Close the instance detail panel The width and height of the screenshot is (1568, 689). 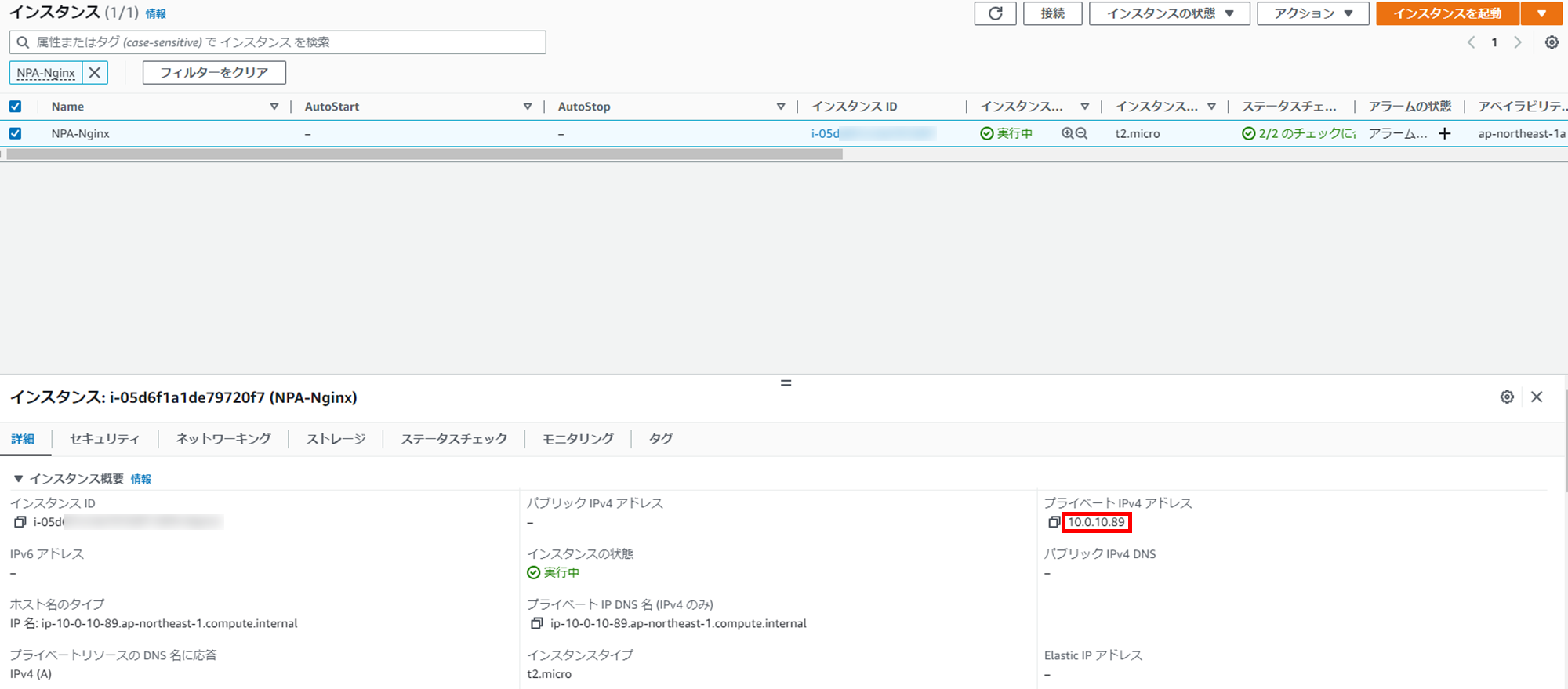pyautogui.click(x=1537, y=397)
